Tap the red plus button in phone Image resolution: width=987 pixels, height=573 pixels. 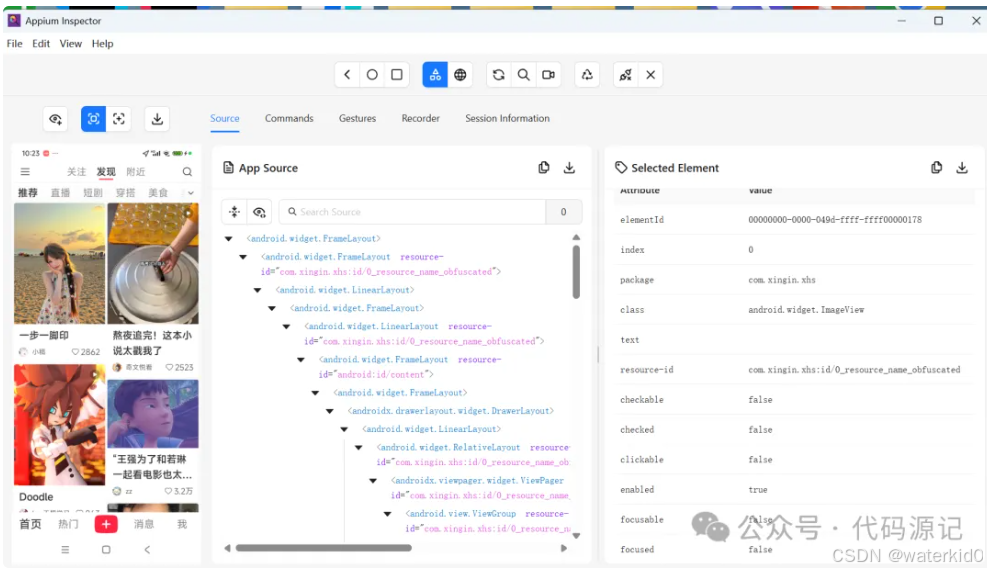(x=106, y=524)
